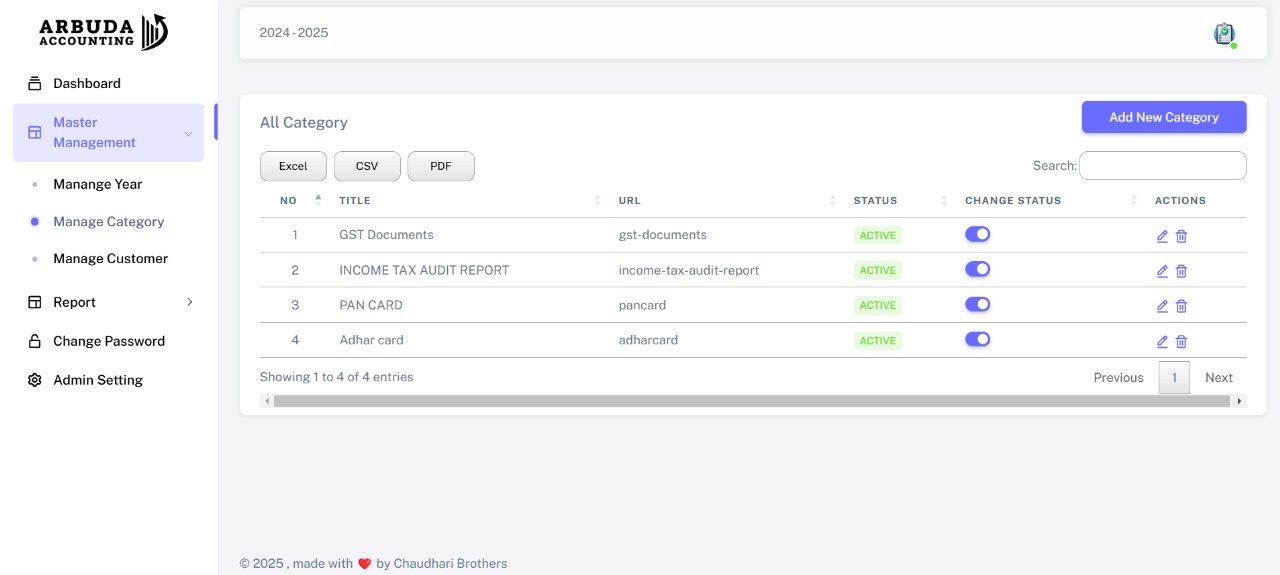This screenshot has width=1280, height=575.
Task: Click the Arbuda Accounting logo
Action: (x=103, y=32)
